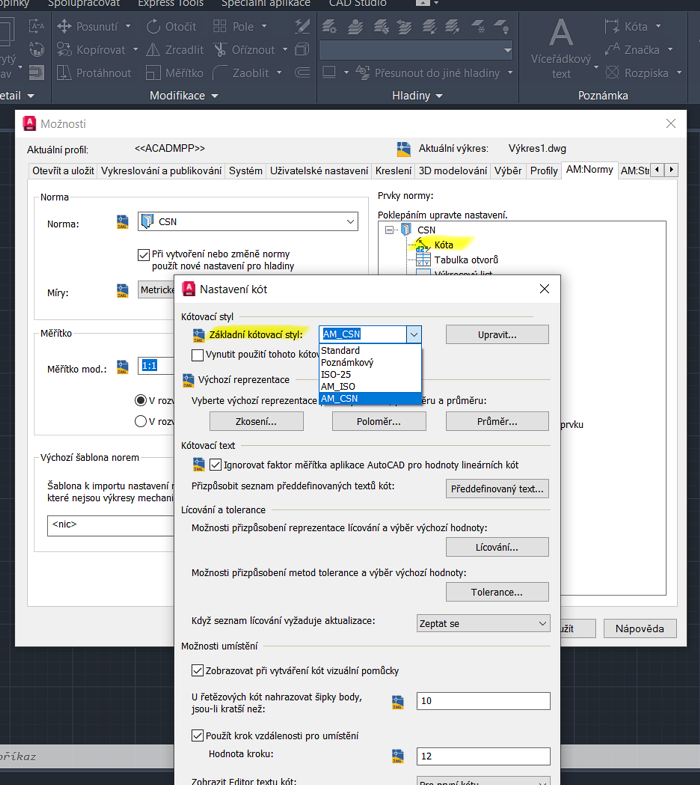Viewport: 700px width, 785px height.
Task: Toggle the Základní kótovací styl dropdown arrow
Action: click(x=414, y=334)
